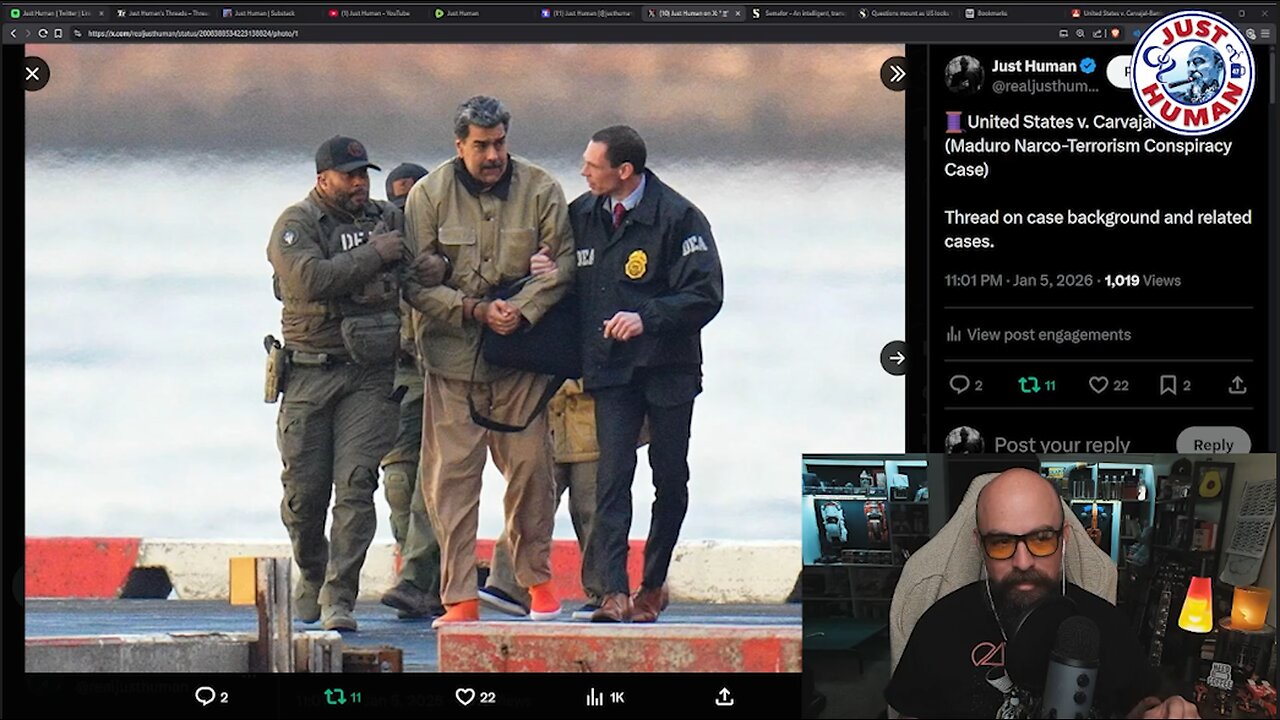View analytics 1K icon below photo
The image size is (1280, 720).
click(x=604, y=697)
